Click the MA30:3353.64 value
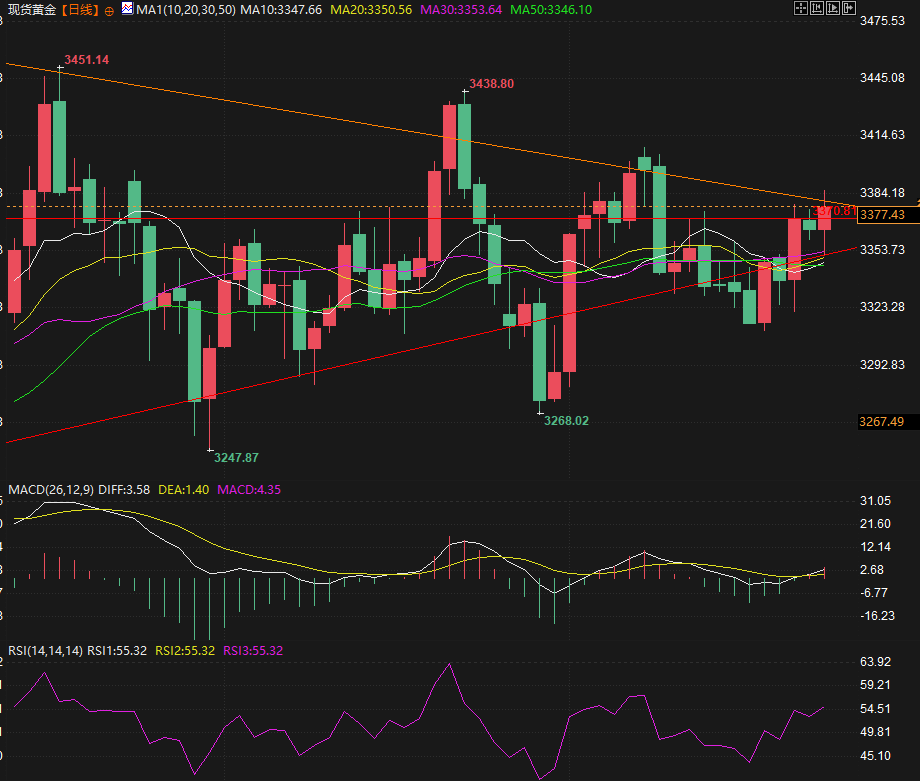Image resolution: width=920 pixels, height=781 pixels. click(x=461, y=10)
